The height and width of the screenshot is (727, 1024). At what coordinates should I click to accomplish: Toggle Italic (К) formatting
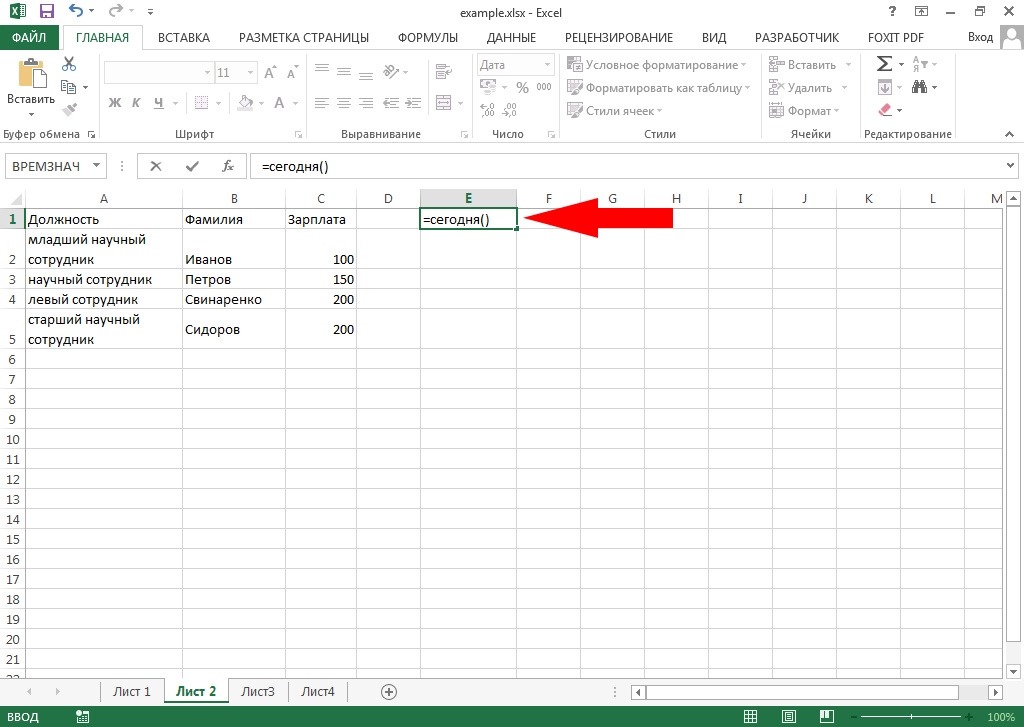(x=136, y=103)
